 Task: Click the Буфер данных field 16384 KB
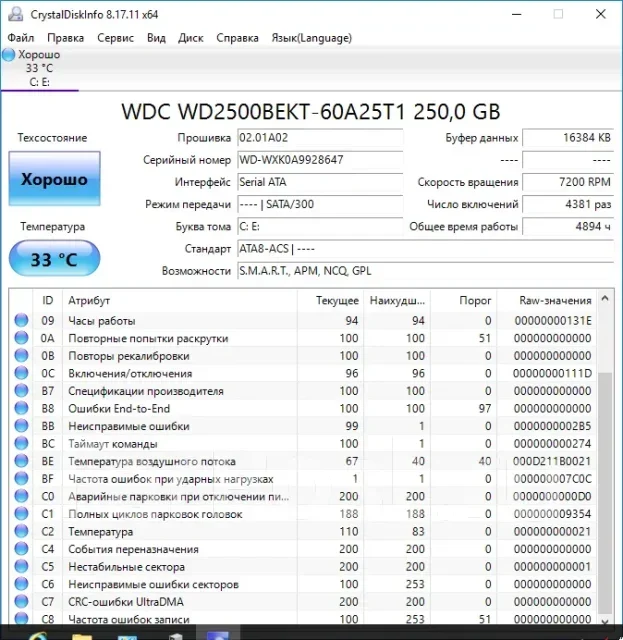click(568, 138)
